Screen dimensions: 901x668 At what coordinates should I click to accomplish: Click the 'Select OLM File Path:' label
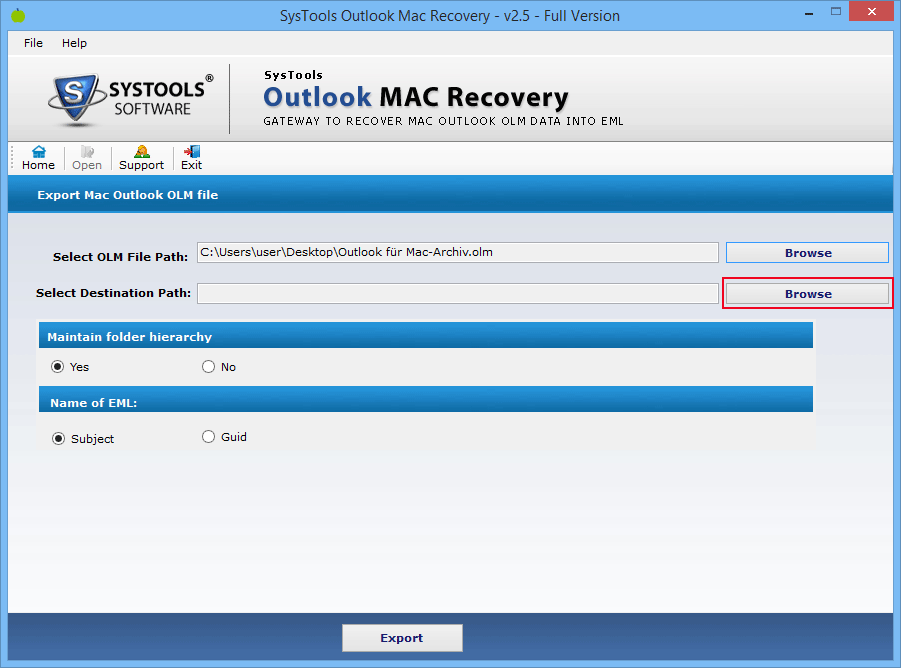click(x=120, y=257)
